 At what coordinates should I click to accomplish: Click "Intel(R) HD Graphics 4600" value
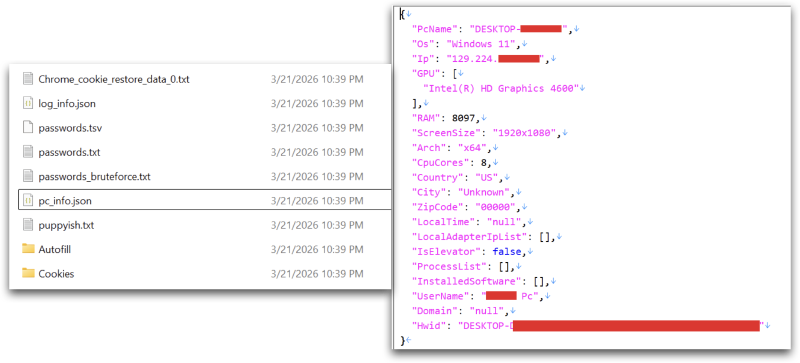[501, 88]
